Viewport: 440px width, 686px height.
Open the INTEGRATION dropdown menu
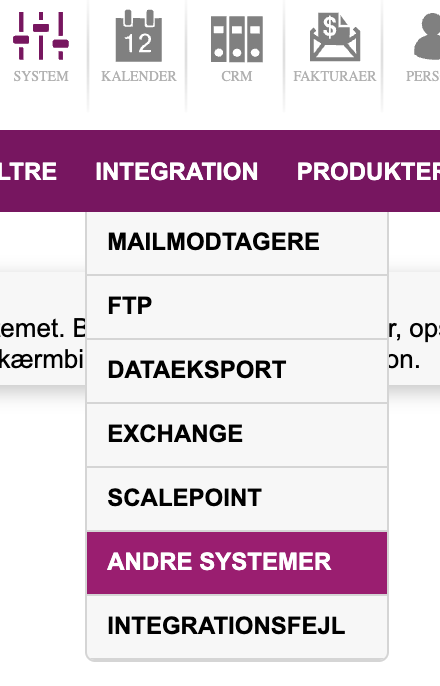point(177,171)
